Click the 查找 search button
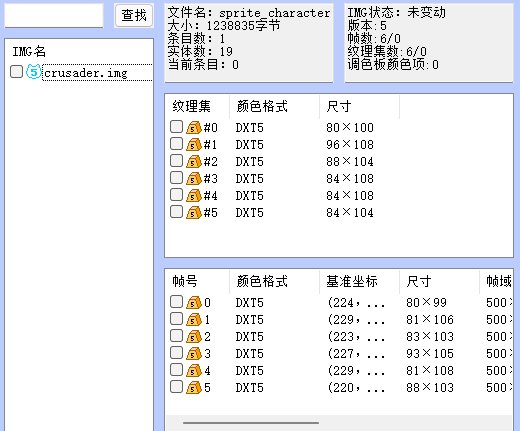Image resolution: width=520 pixels, height=431 pixels. pos(134,15)
